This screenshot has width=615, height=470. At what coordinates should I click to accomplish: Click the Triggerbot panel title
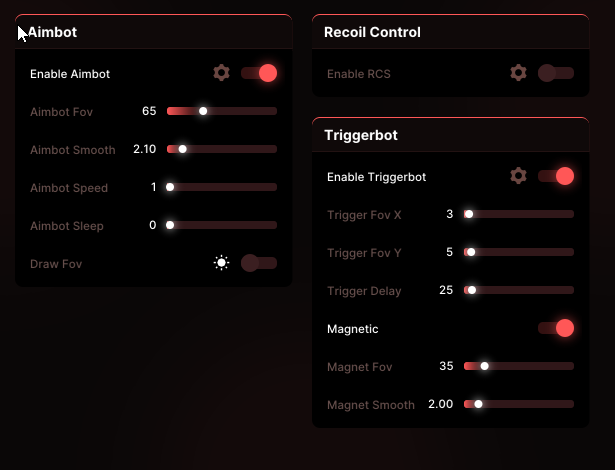pyautogui.click(x=361, y=135)
